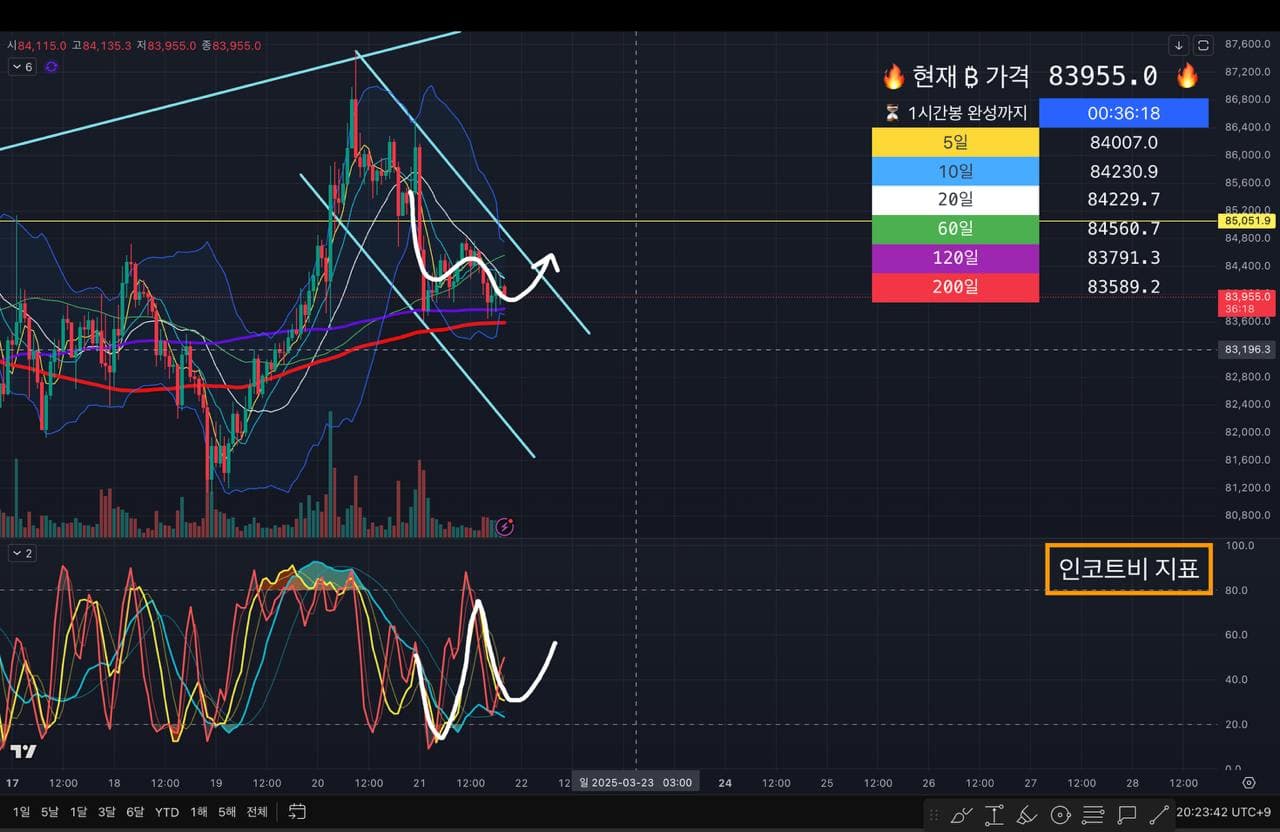Screen dimensions: 1280x832
Task: Click the purple 120일 color cell
Action: point(954,257)
